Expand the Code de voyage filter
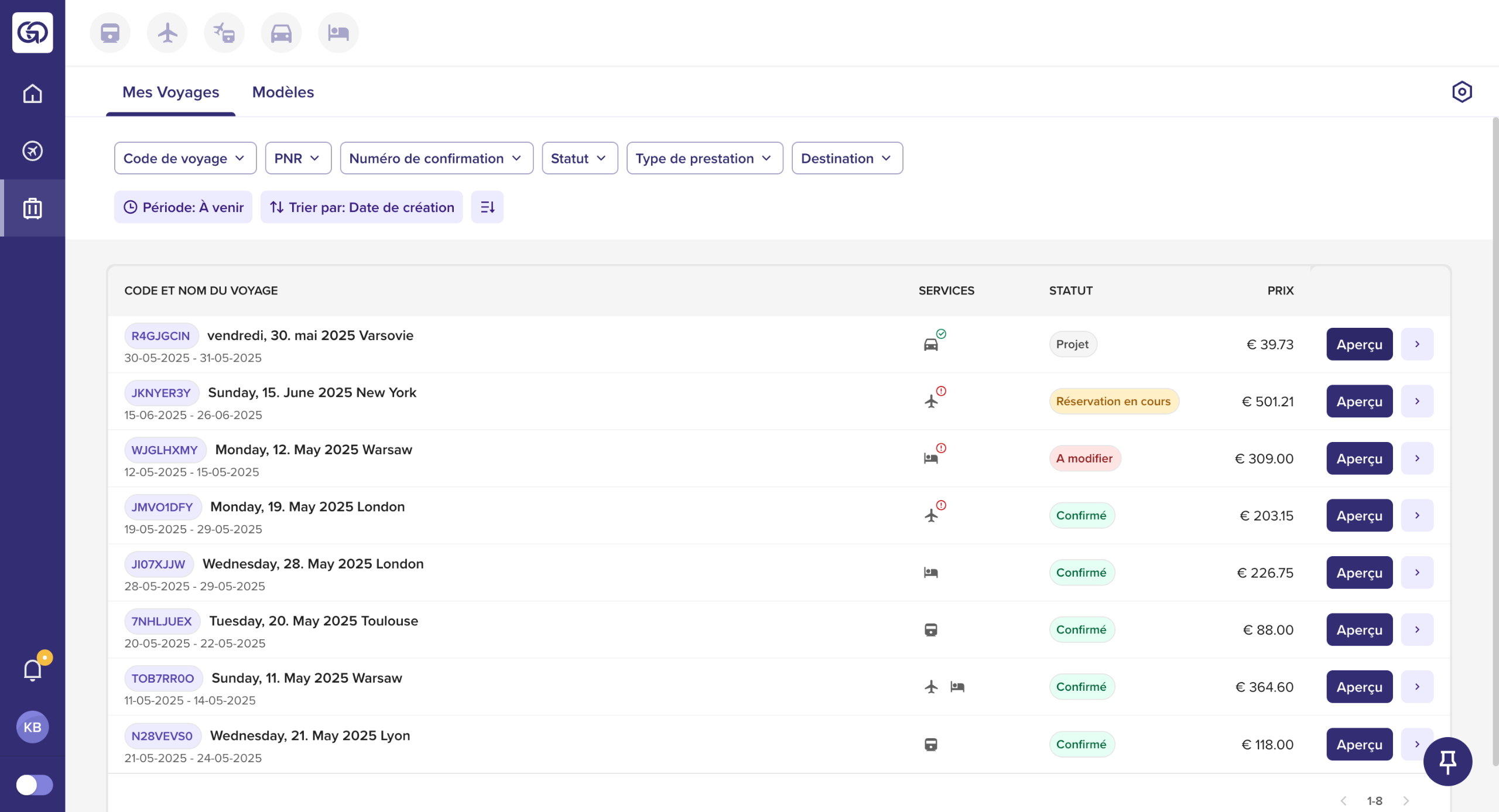The height and width of the screenshot is (812, 1499). tap(185, 158)
